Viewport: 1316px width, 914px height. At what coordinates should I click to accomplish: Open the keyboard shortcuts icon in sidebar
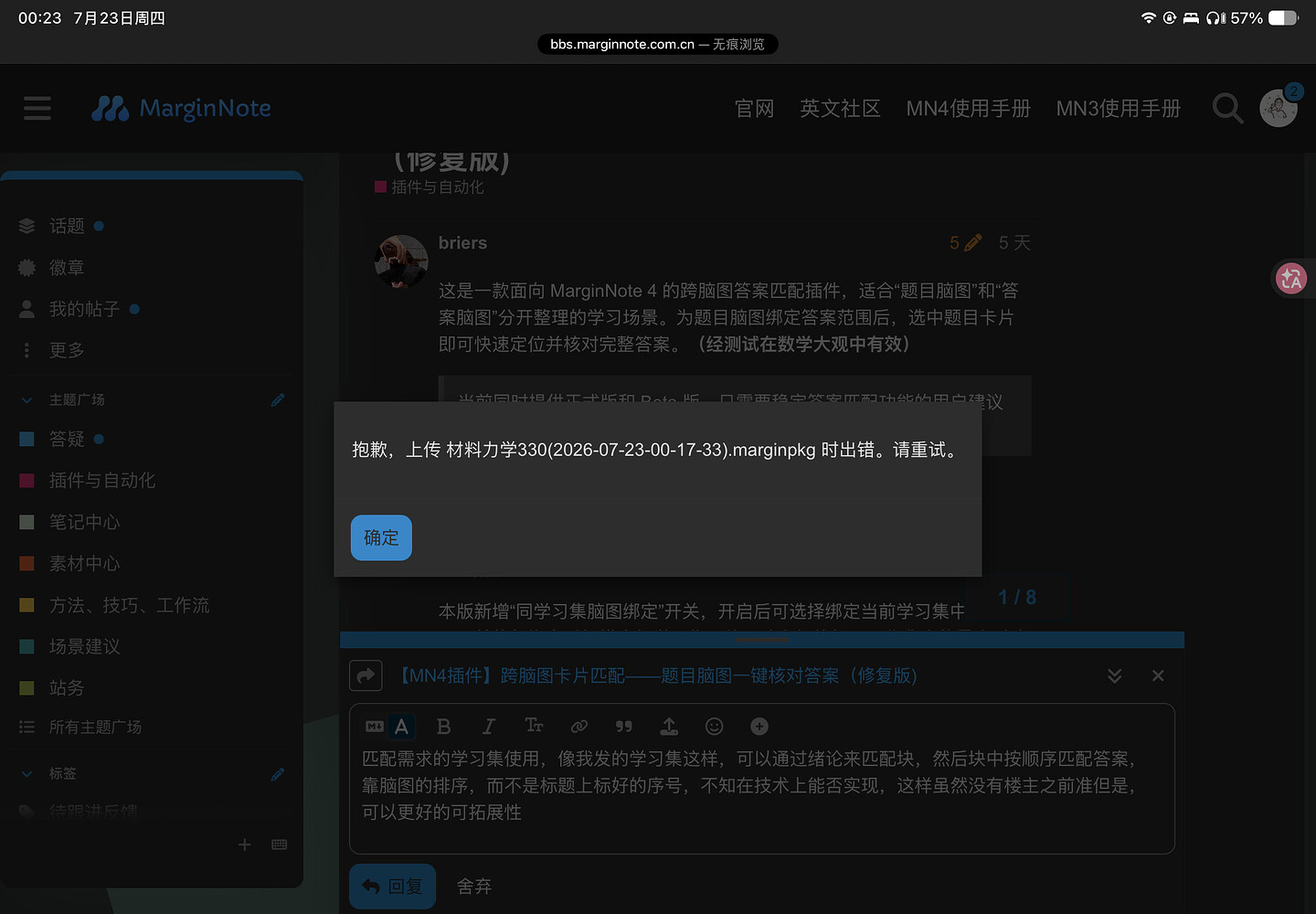280,845
